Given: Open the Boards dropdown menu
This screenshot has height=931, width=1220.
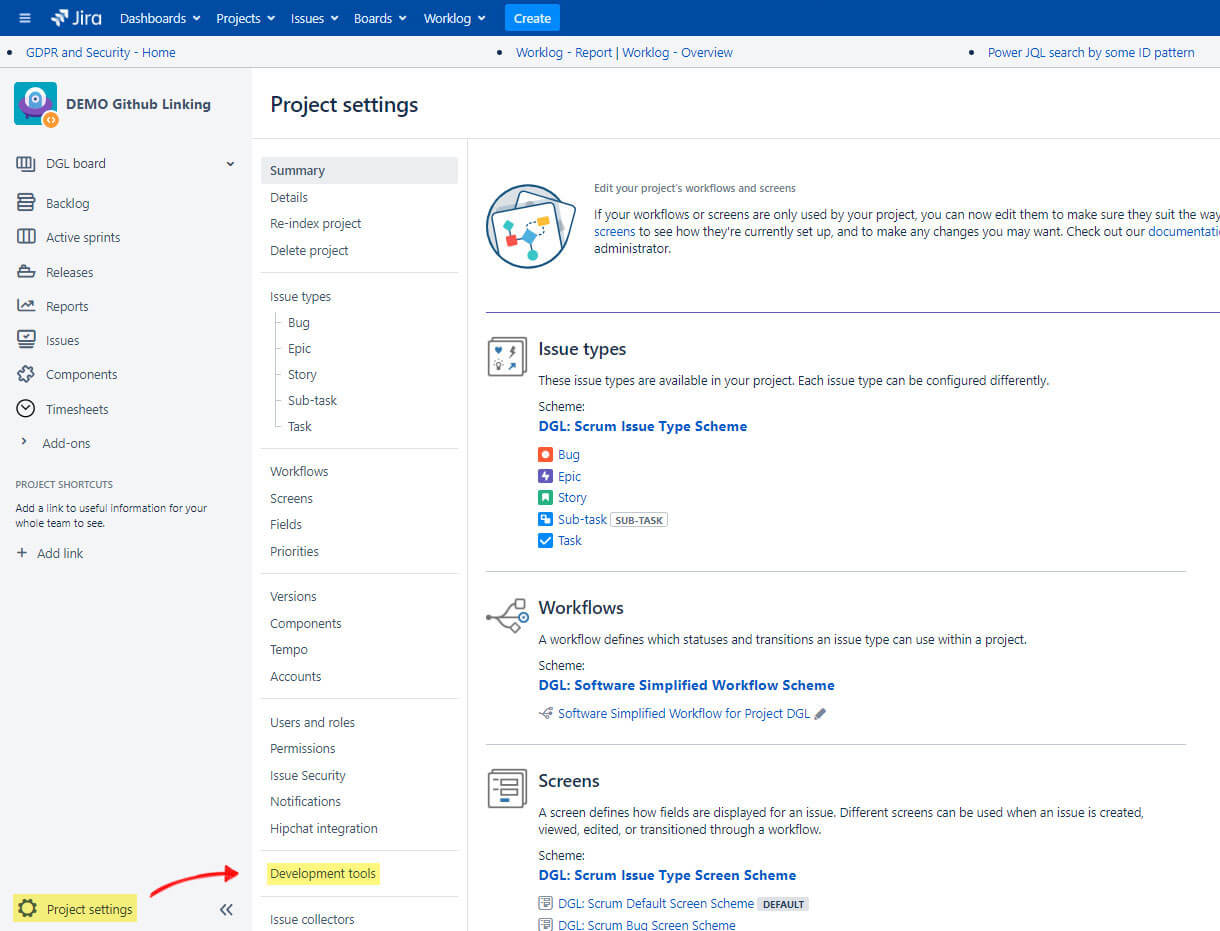Looking at the screenshot, I should point(380,18).
